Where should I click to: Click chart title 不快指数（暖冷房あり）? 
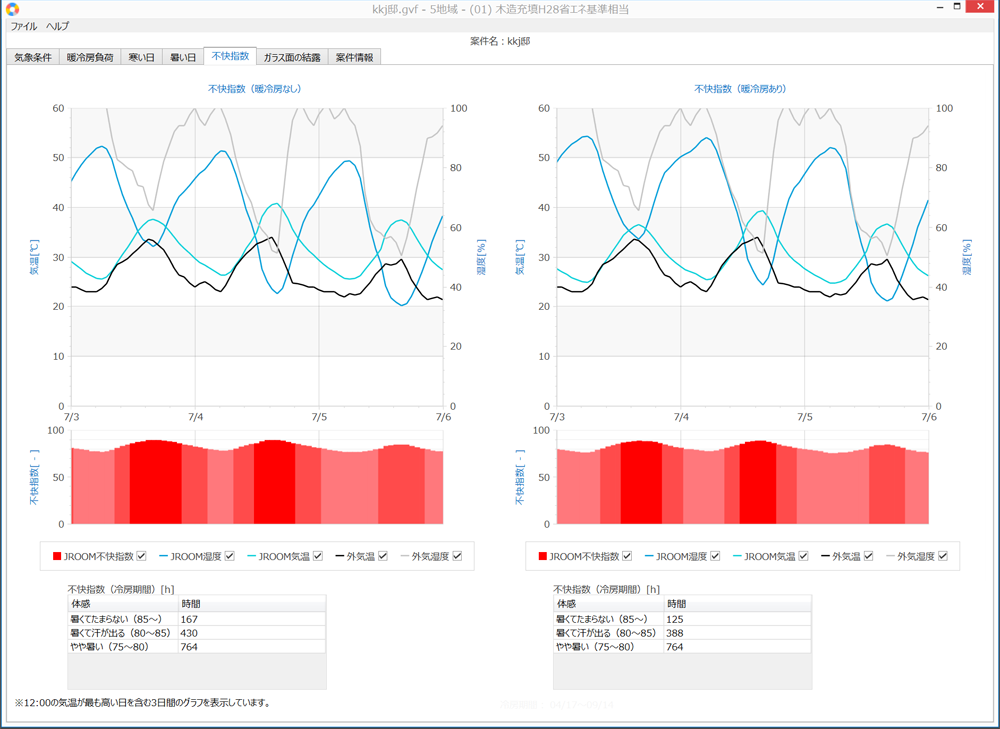[740, 89]
